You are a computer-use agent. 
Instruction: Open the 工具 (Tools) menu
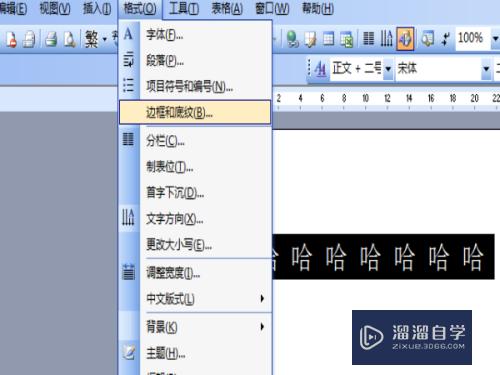[184, 8]
